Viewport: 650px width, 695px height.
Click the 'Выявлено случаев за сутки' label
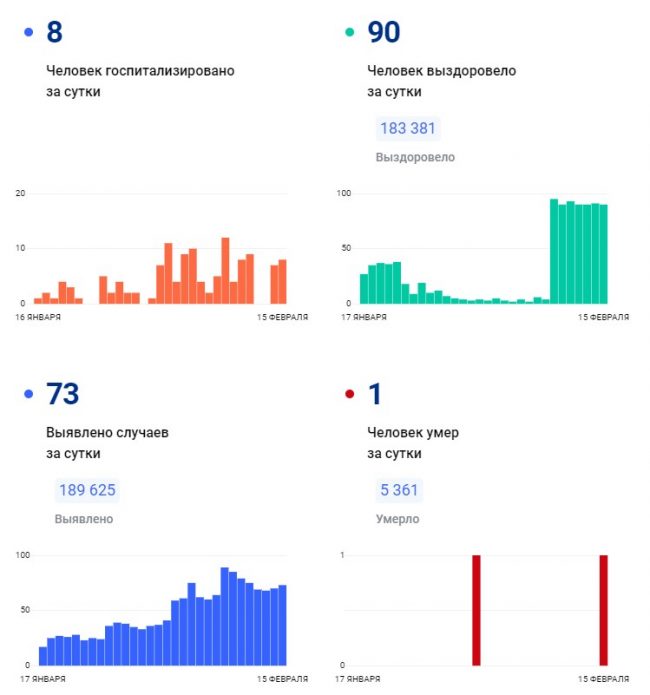pyautogui.click(x=109, y=443)
